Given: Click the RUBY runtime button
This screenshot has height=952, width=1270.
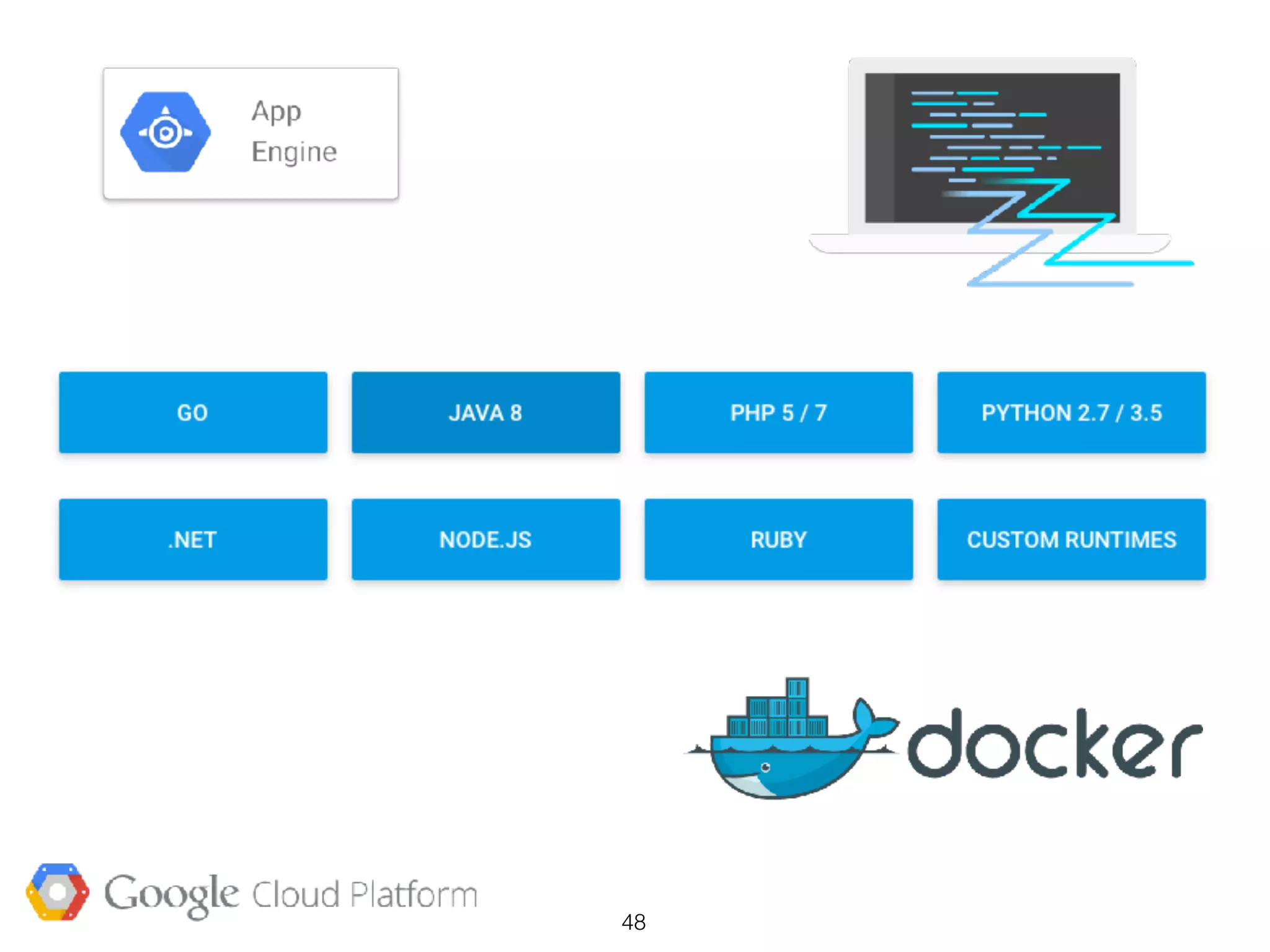Looking at the screenshot, I should click(x=778, y=539).
